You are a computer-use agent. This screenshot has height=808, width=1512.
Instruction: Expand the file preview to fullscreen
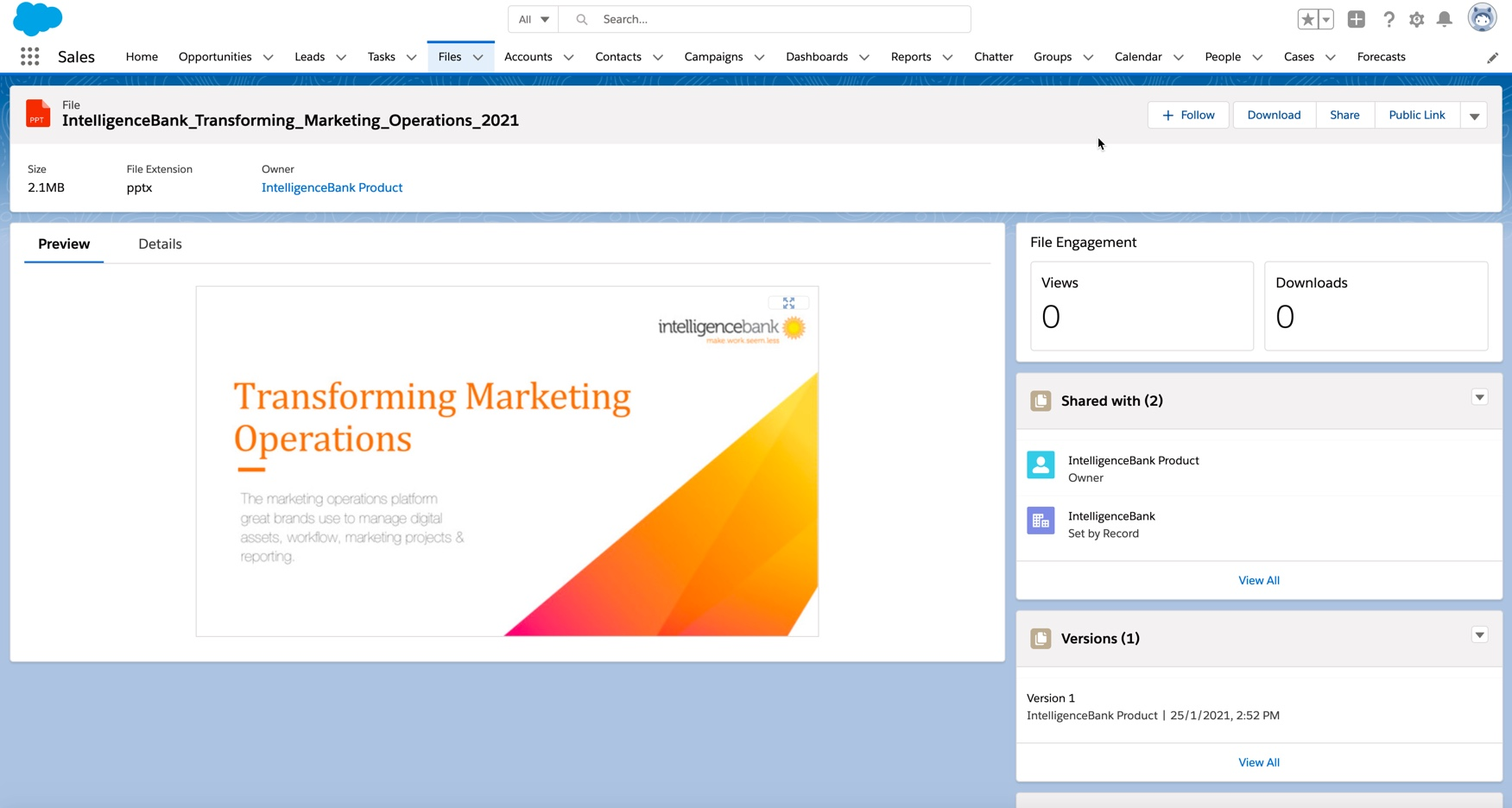pyautogui.click(x=788, y=303)
